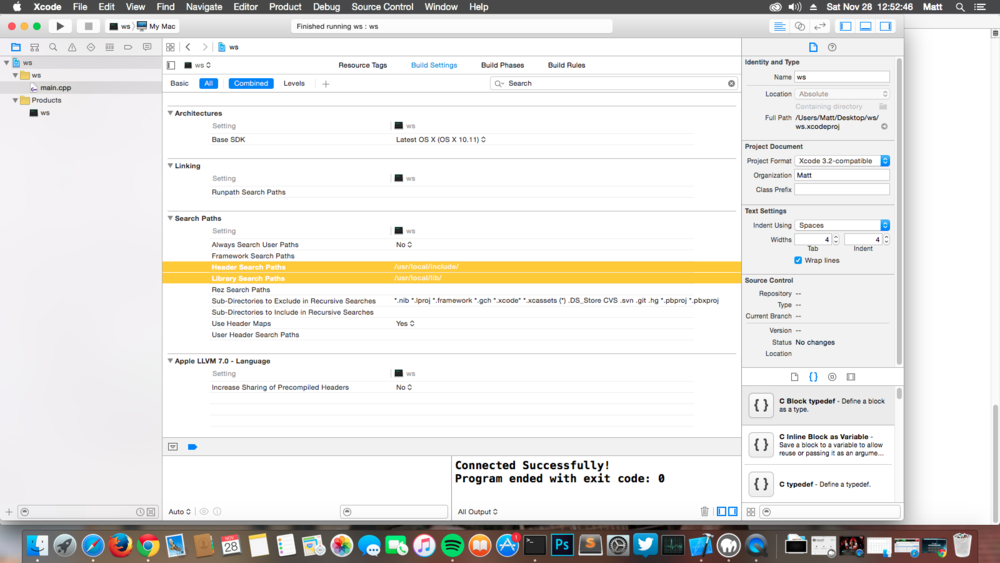This screenshot has width=1000, height=563.
Task: Open the Product menu
Action: [x=285, y=7]
